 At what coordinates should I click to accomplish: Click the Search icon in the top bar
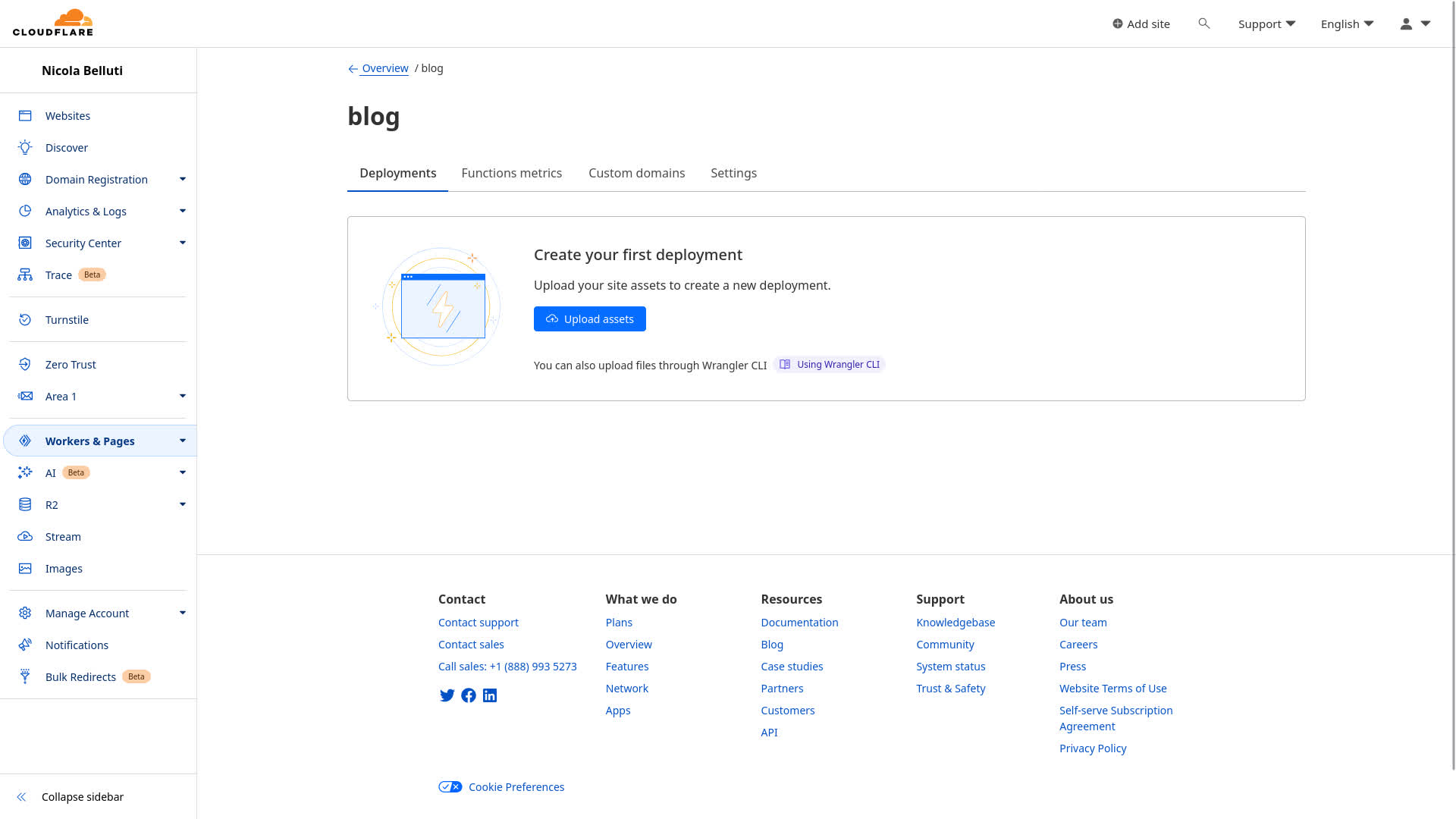[1204, 23]
